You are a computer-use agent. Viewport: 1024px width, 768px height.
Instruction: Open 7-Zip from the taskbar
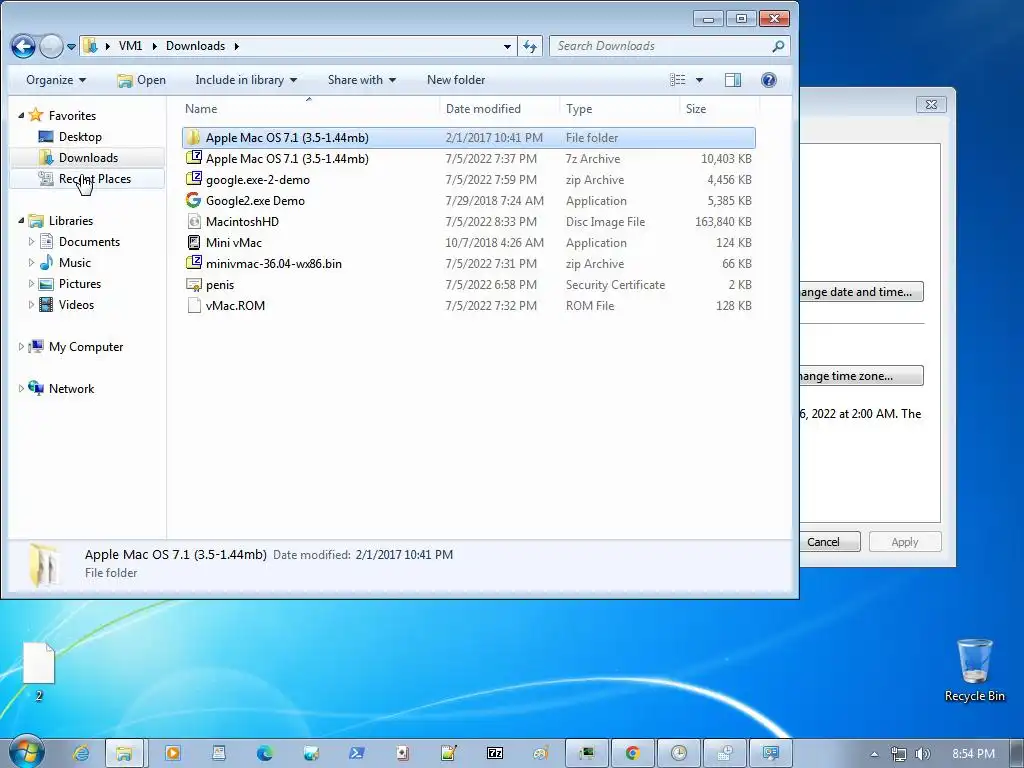(494, 754)
